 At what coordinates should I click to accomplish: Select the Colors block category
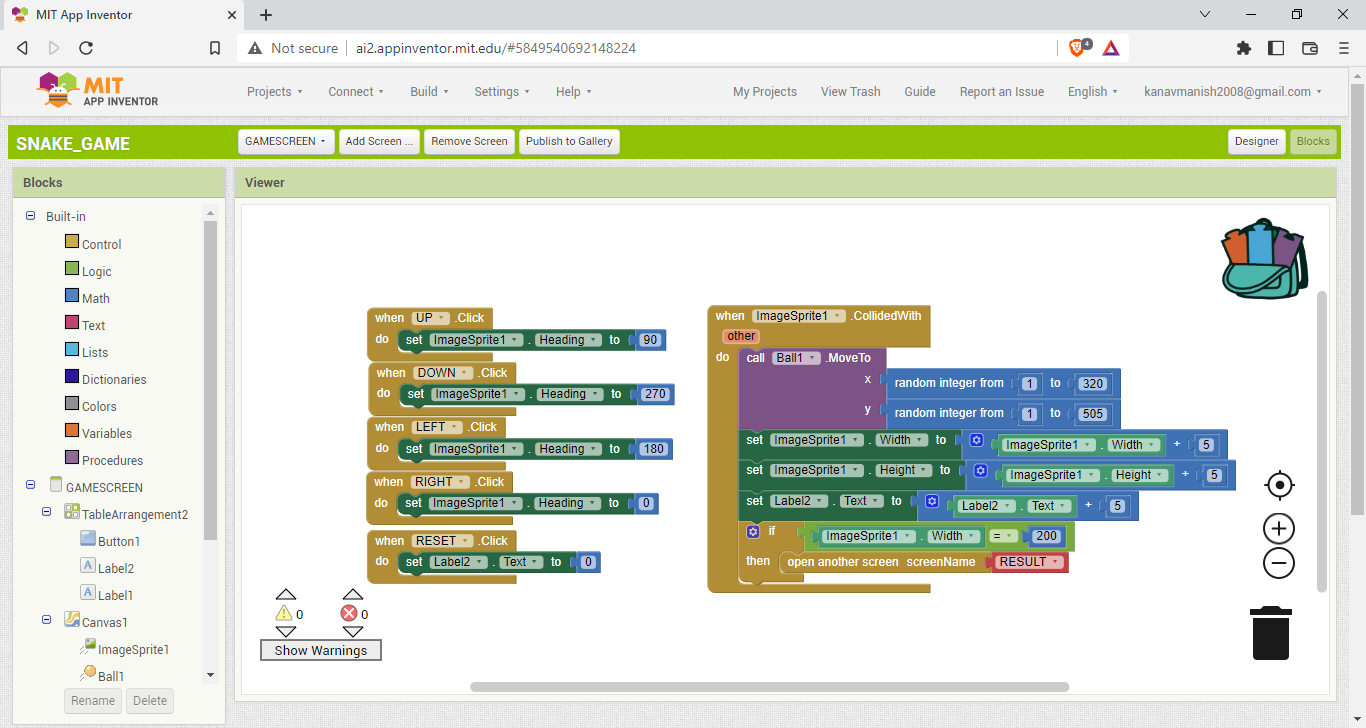point(98,406)
